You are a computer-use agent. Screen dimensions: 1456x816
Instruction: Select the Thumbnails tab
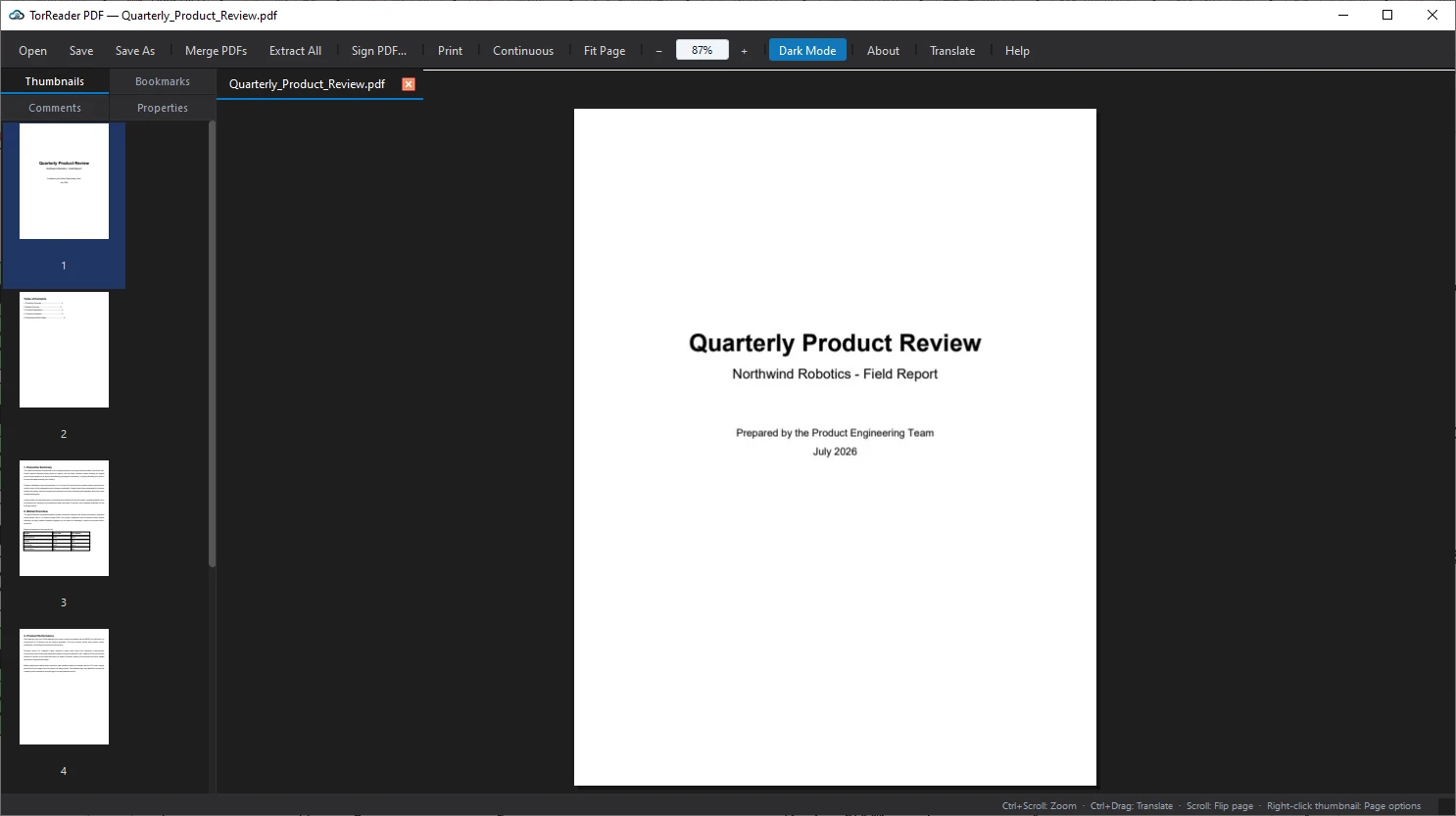pyautogui.click(x=55, y=81)
